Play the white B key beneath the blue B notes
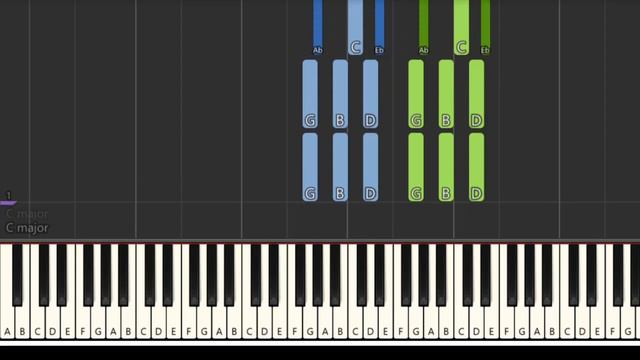The image size is (640, 360). tap(340, 322)
